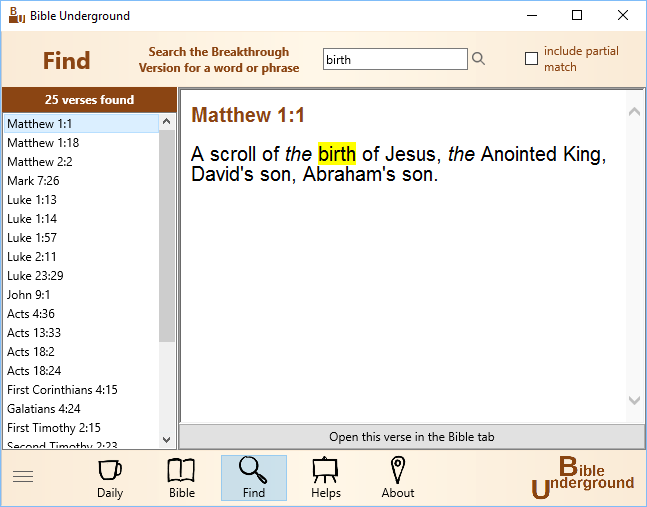The height and width of the screenshot is (507, 647).
Task: Click the verse list scroll down arrow
Action: pos(167,440)
